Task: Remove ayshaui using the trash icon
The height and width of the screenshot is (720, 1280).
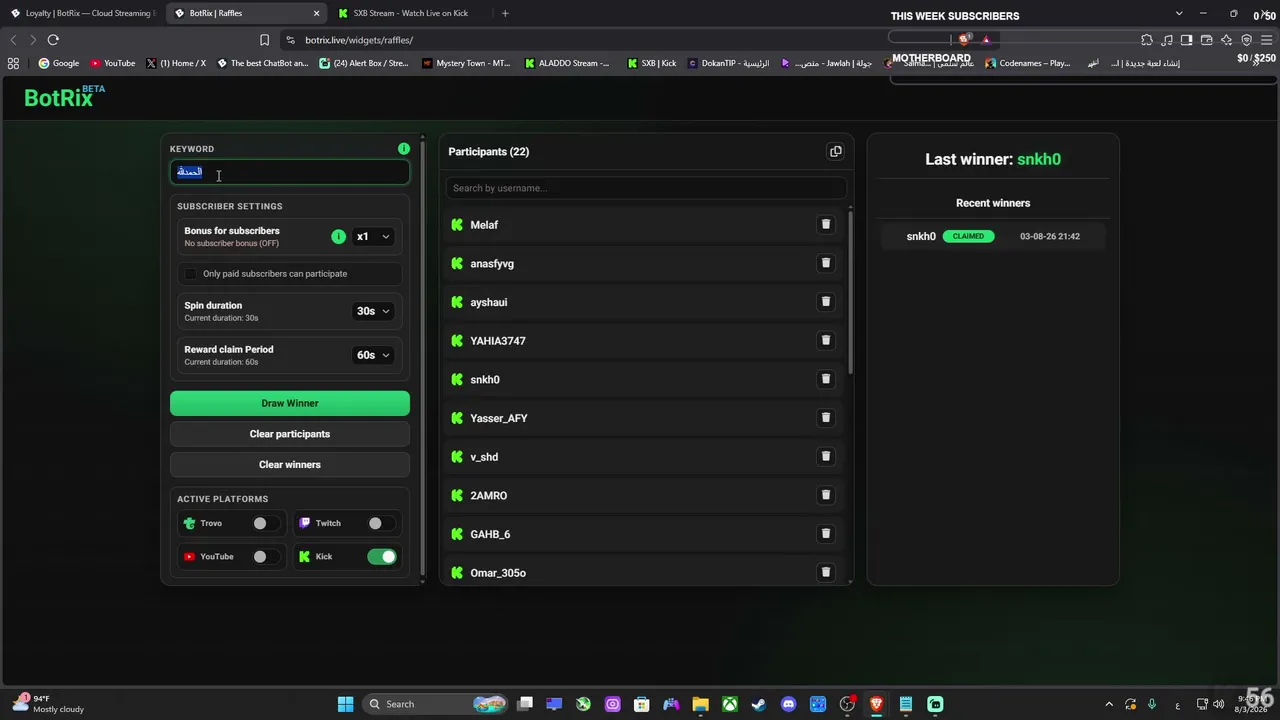Action: pos(826,302)
